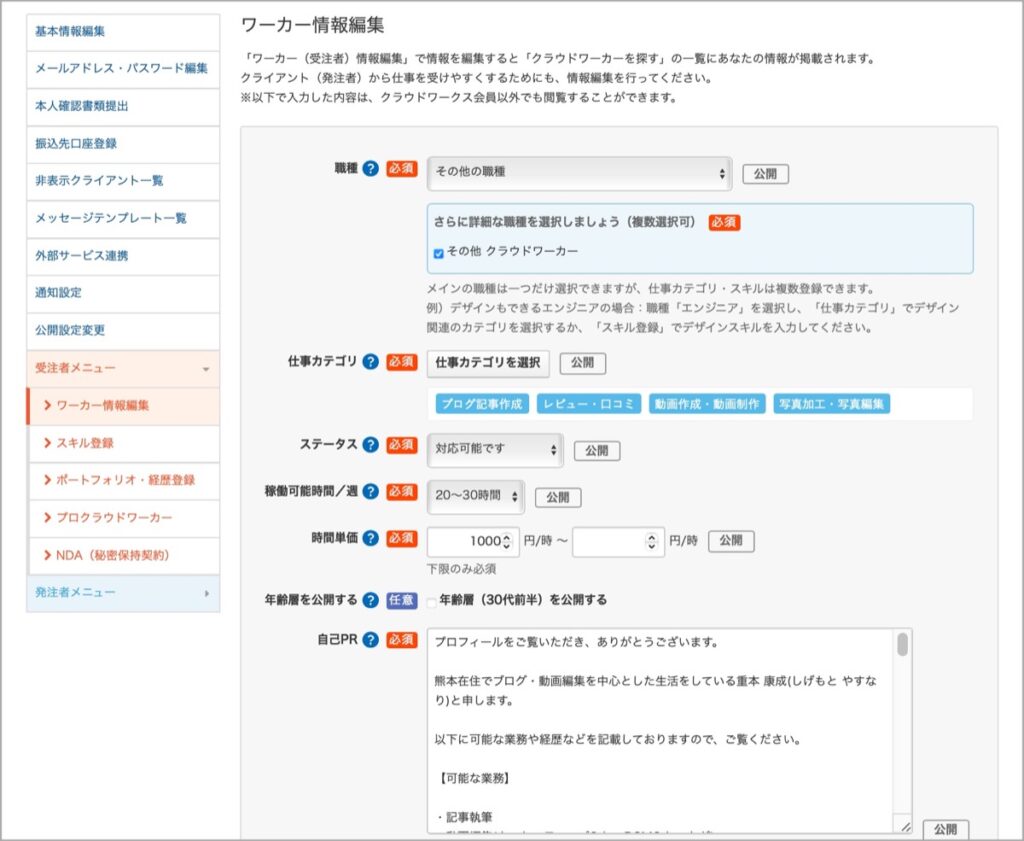Open help icon next to 自己PR

coord(370,640)
